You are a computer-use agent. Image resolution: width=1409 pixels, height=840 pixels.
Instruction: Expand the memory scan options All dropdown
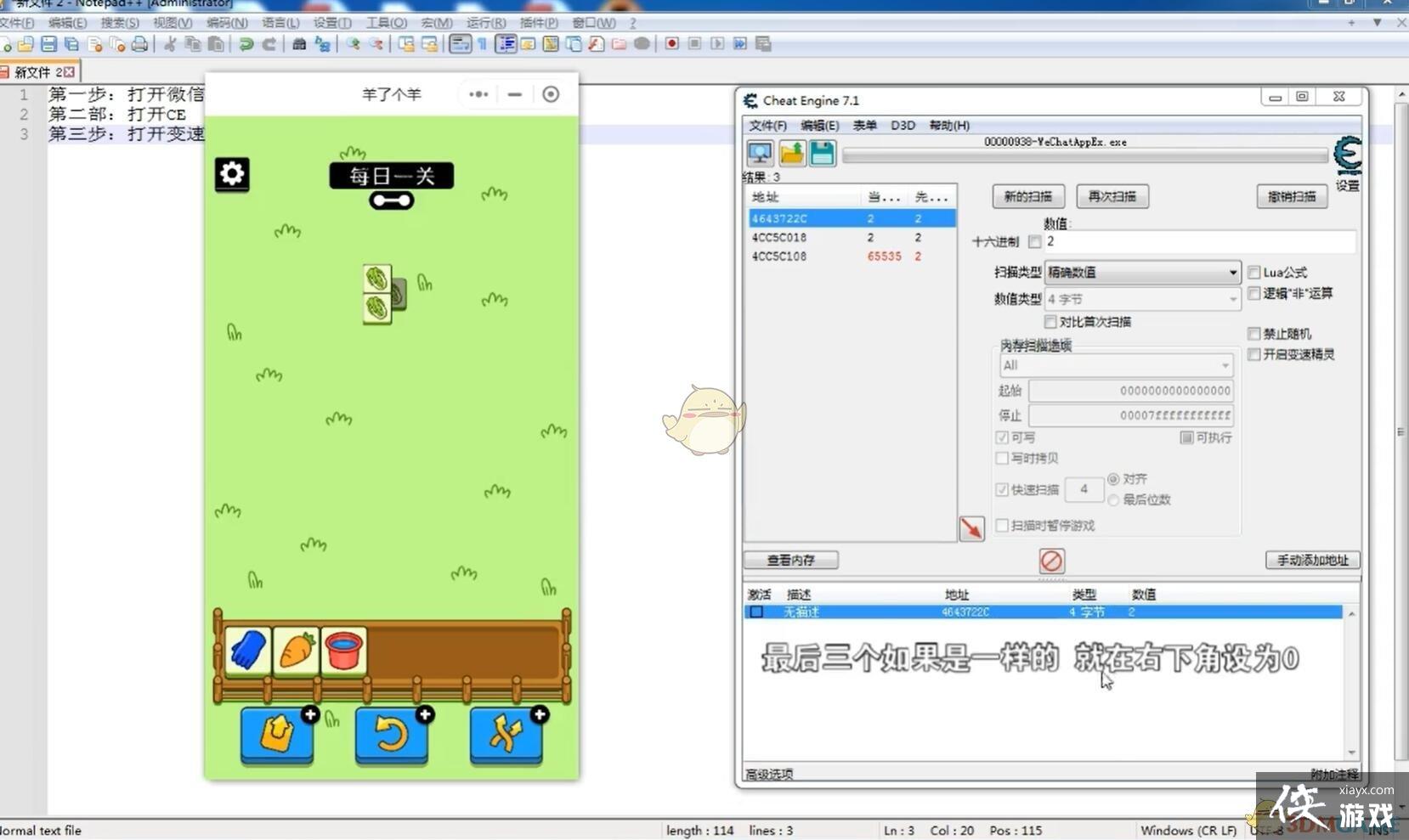click(1116, 365)
